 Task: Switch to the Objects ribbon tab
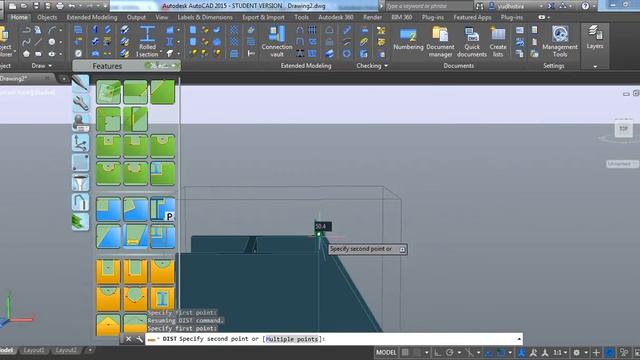(x=47, y=17)
